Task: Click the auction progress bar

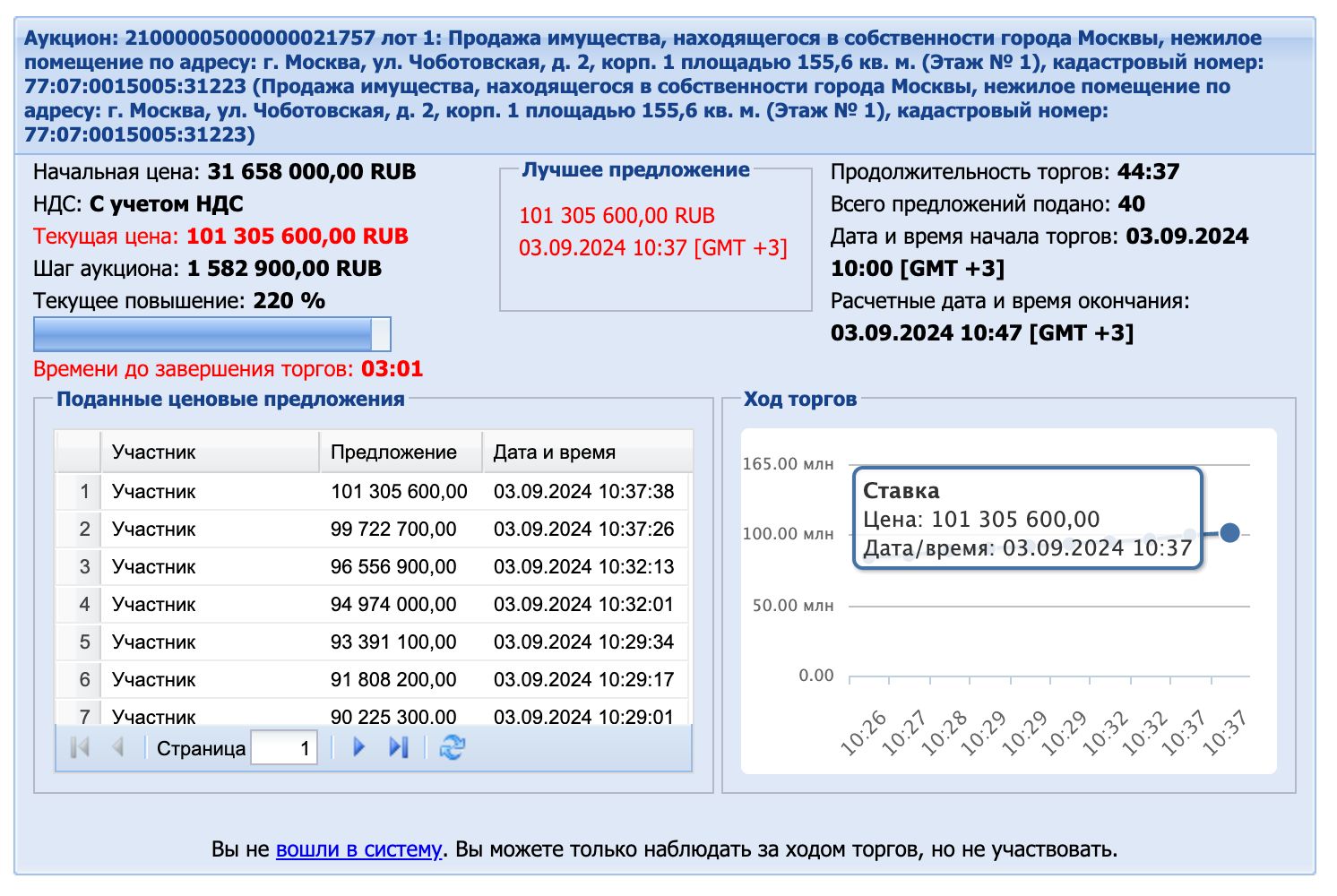Action: coord(212,334)
